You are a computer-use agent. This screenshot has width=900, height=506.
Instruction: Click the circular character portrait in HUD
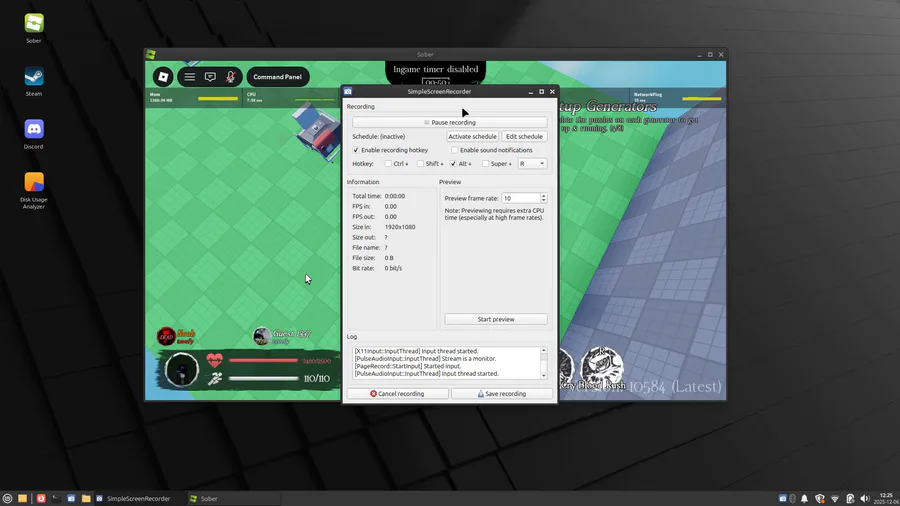(181, 369)
